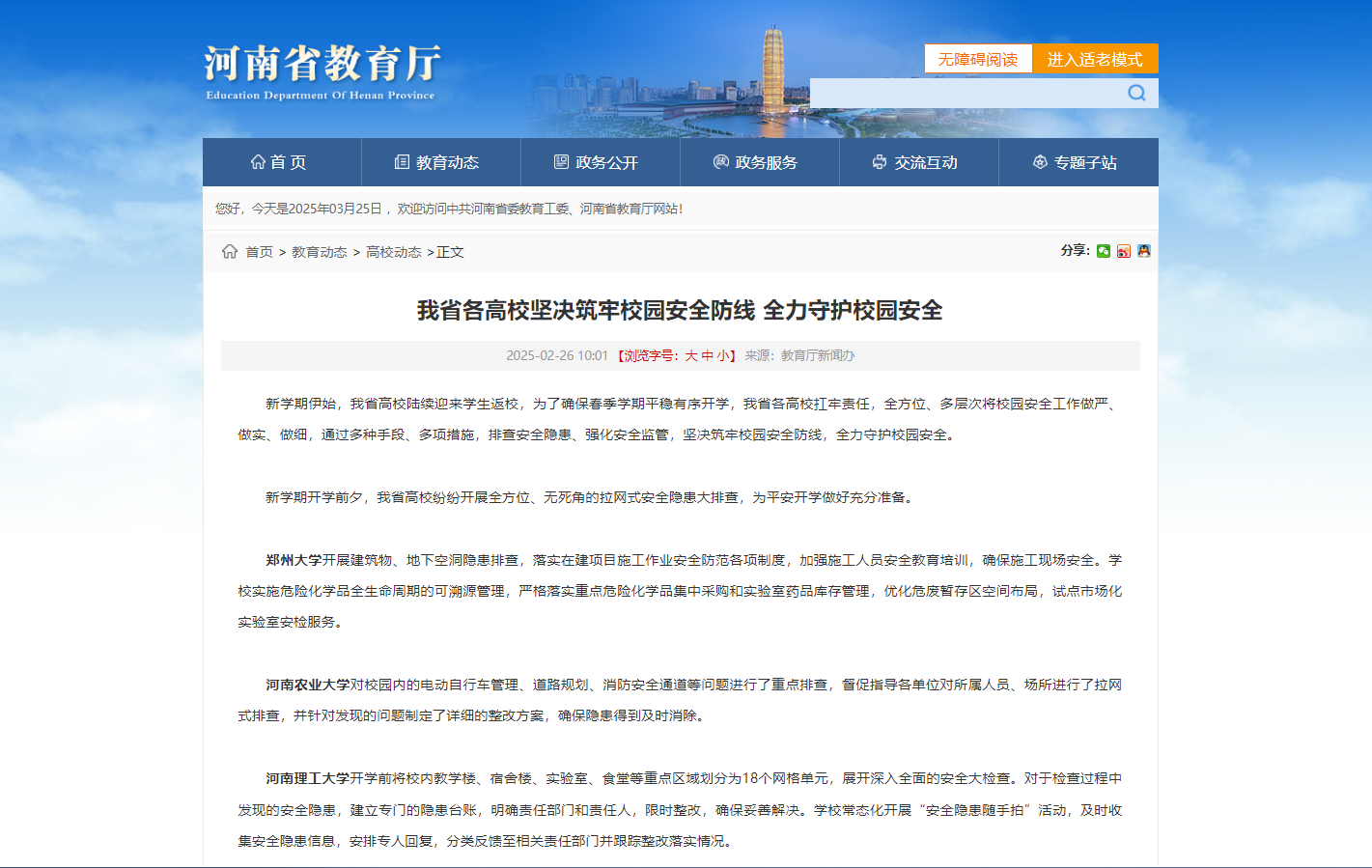Enable 无障碍阅读 accessibility reading

point(977,59)
